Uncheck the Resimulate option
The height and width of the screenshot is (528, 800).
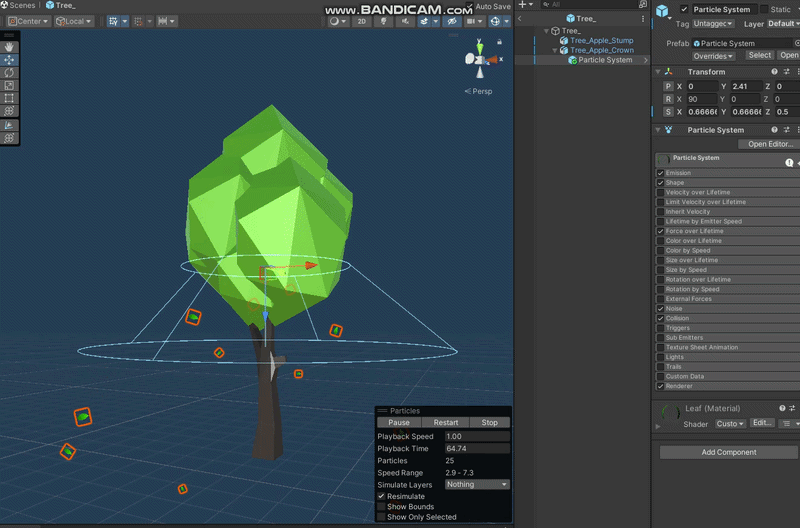381,496
